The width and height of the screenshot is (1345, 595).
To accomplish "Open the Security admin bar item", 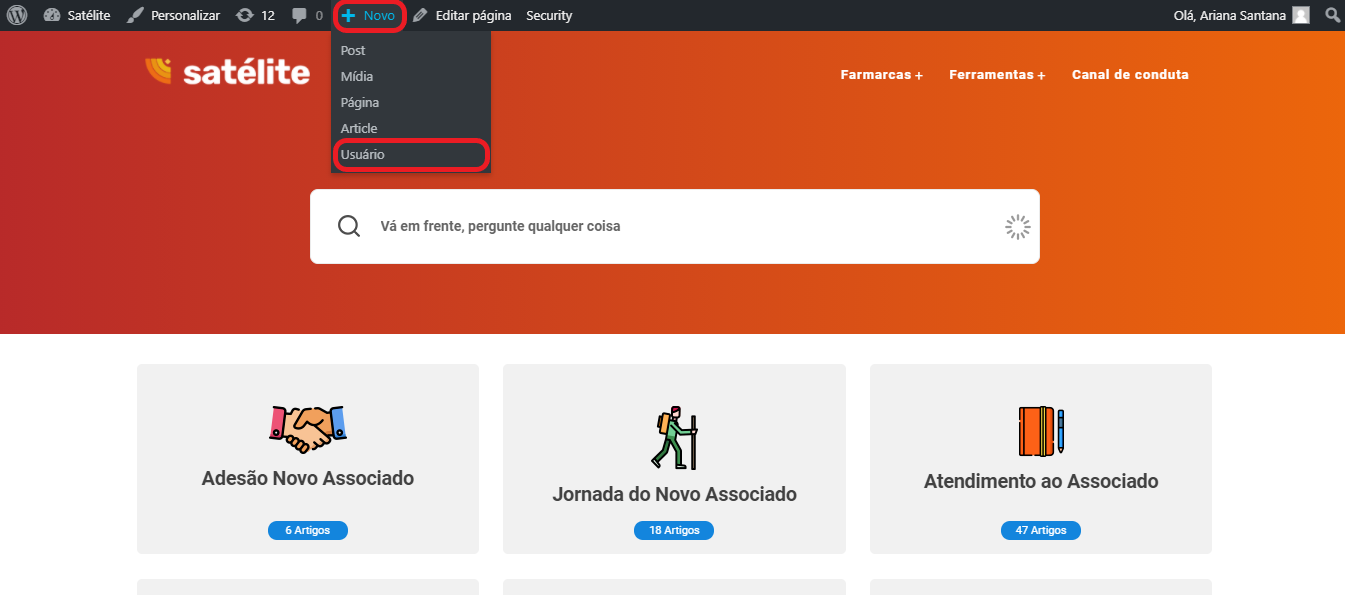I will [549, 15].
